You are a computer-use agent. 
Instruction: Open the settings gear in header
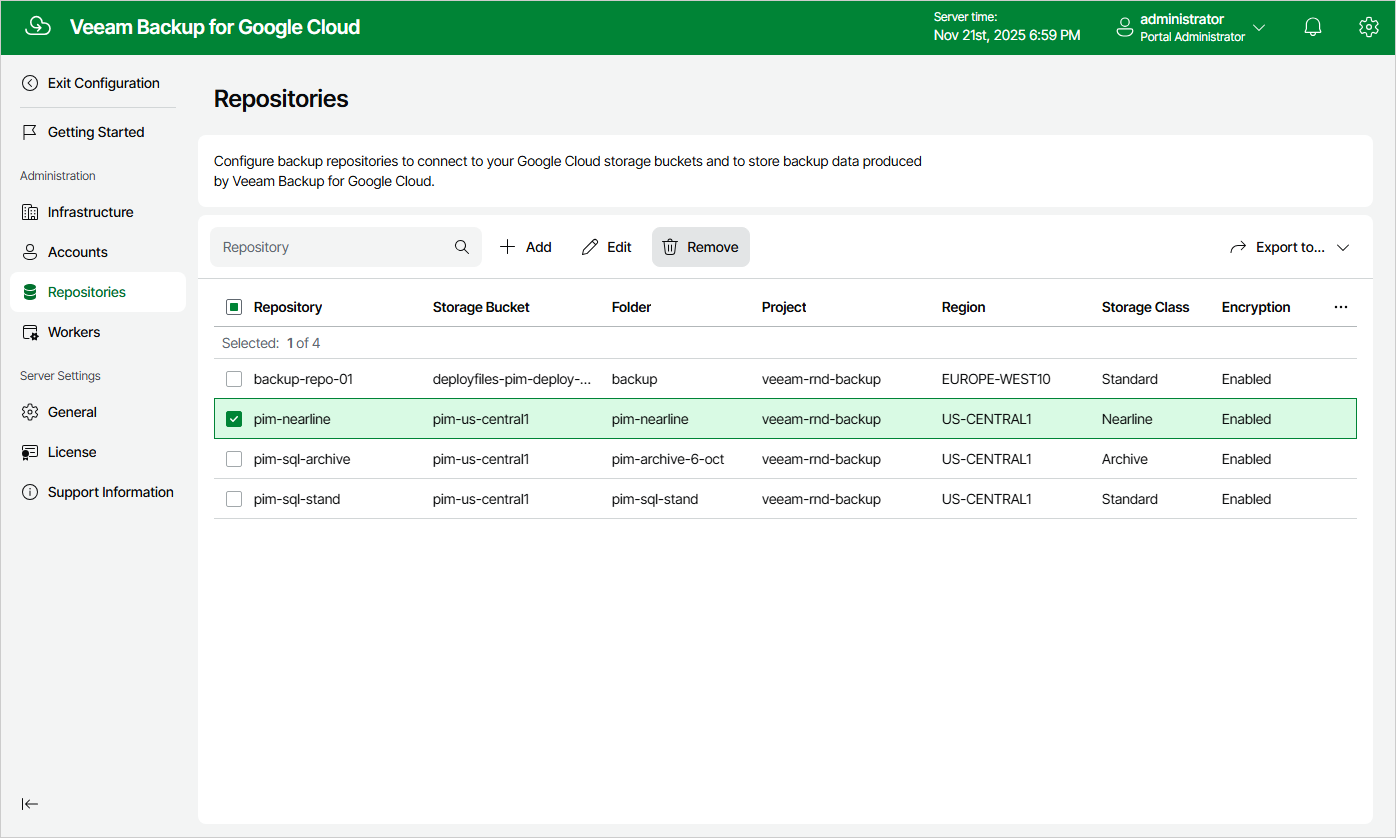click(x=1369, y=27)
